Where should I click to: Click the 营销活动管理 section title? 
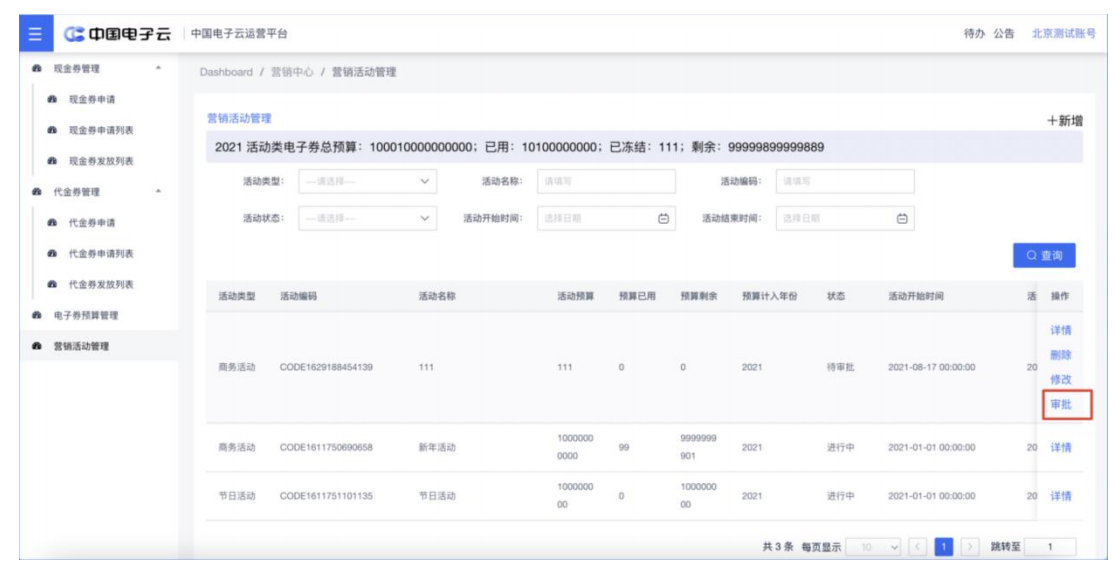click(239, 118)
